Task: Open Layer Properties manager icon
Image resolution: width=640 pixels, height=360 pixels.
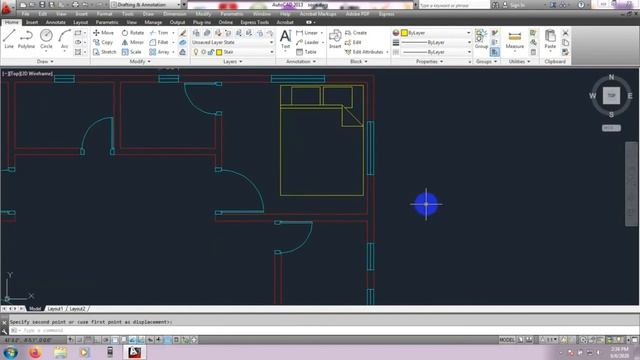Action: pos(196,33)
